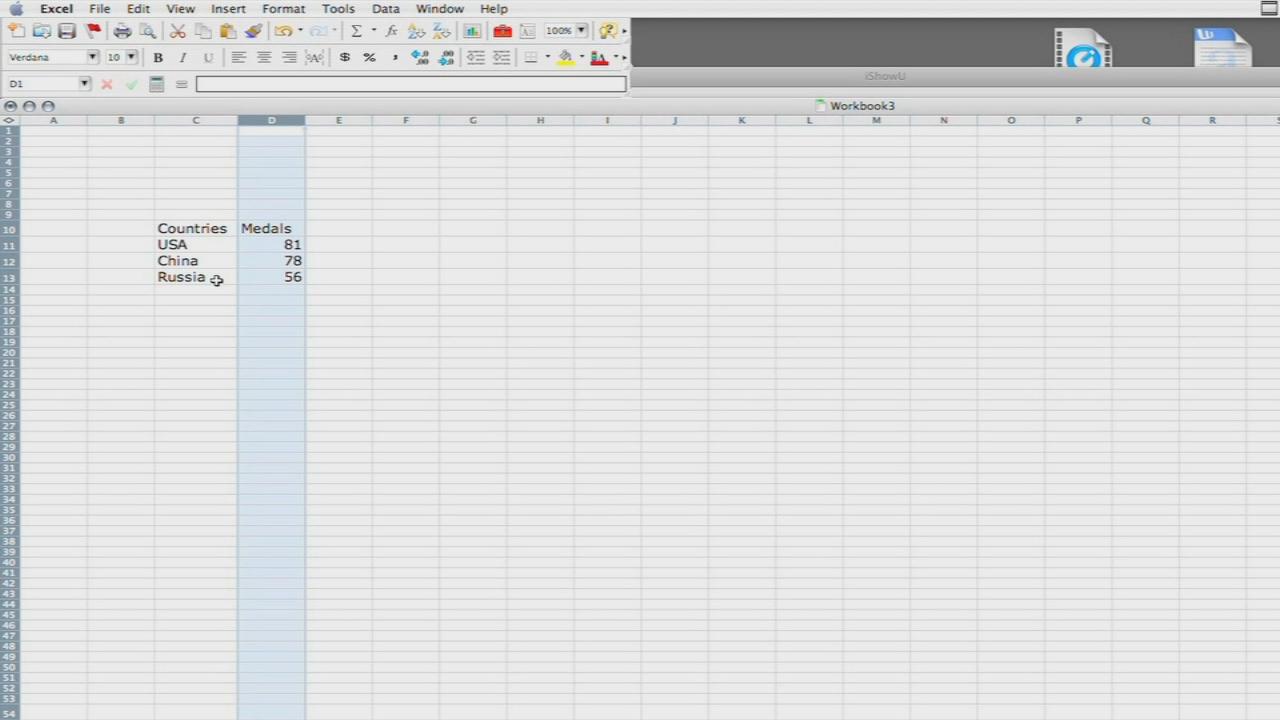Open the Chart Wizard
This screenshot has width=1280, height=720.
472,31
